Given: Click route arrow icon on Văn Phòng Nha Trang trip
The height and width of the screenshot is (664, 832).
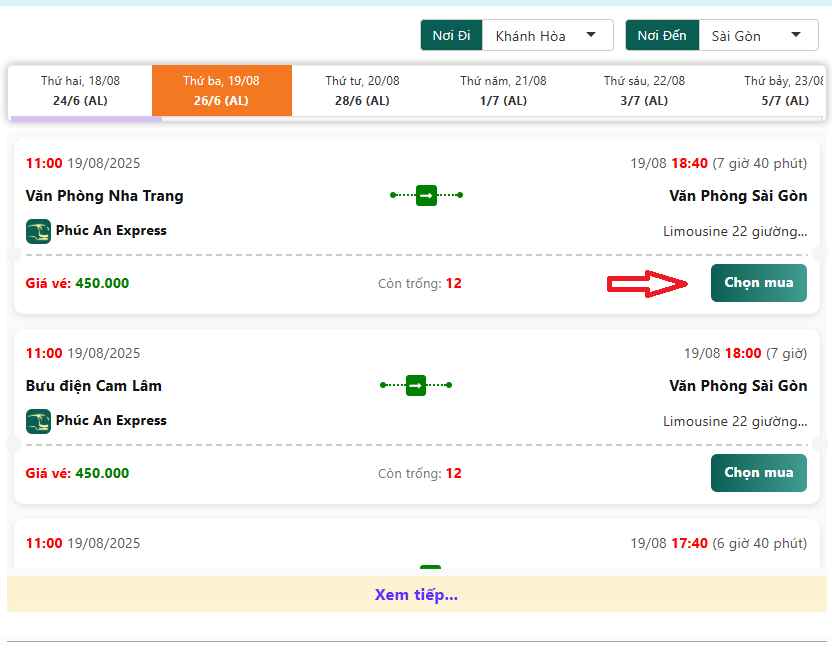Looking at the screenshot, I should click(426, 195).
